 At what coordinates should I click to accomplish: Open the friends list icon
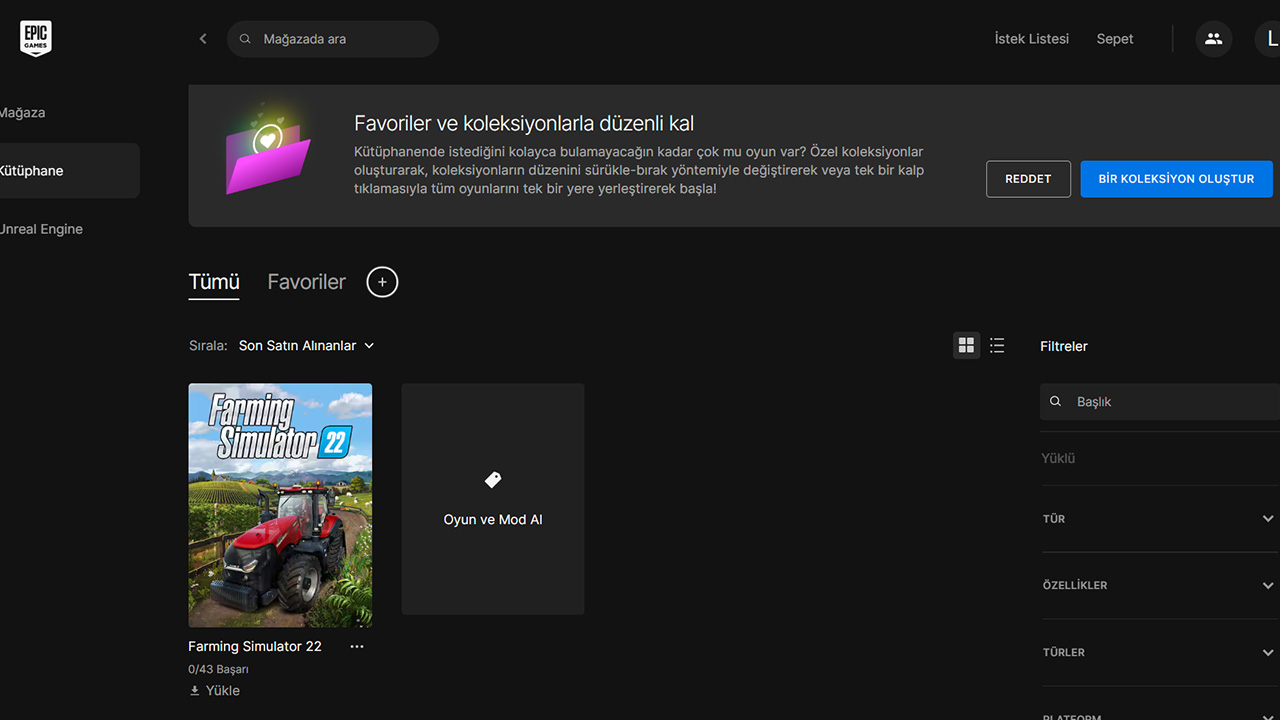click(1213, 39)
